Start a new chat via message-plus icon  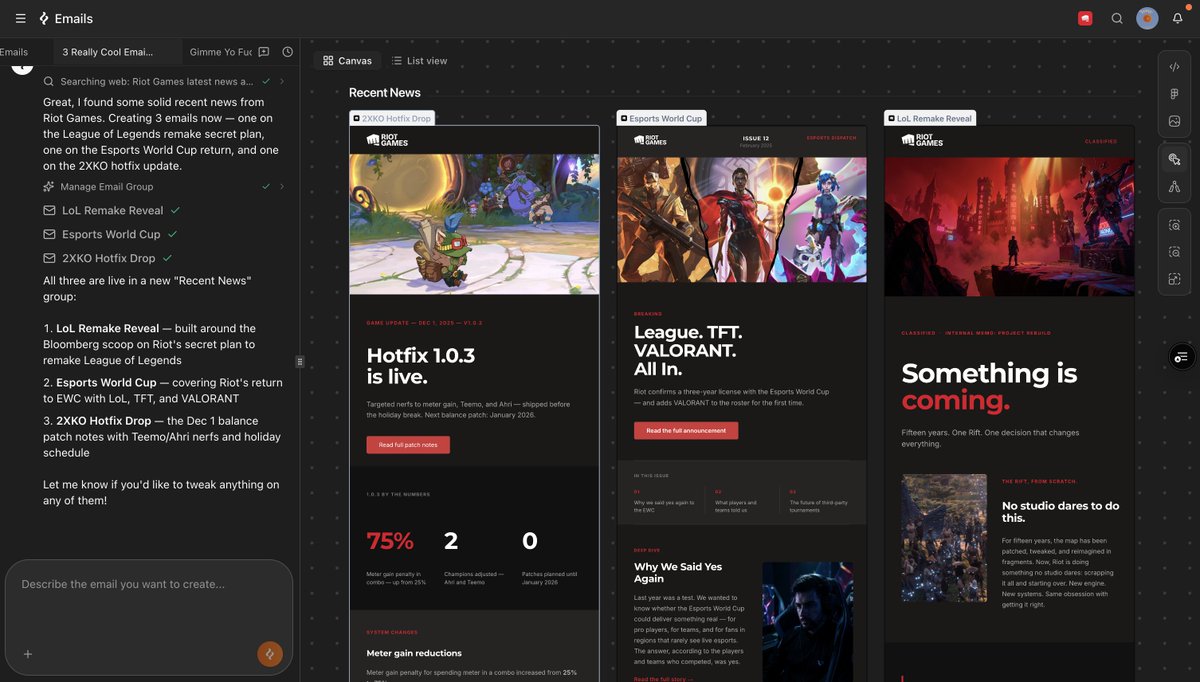point(264,52)
